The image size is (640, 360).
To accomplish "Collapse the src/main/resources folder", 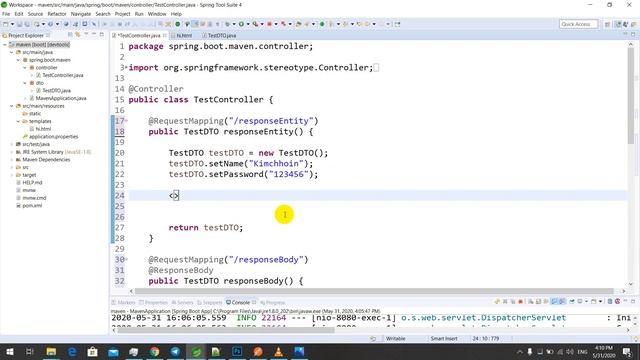I will [11, 106].
